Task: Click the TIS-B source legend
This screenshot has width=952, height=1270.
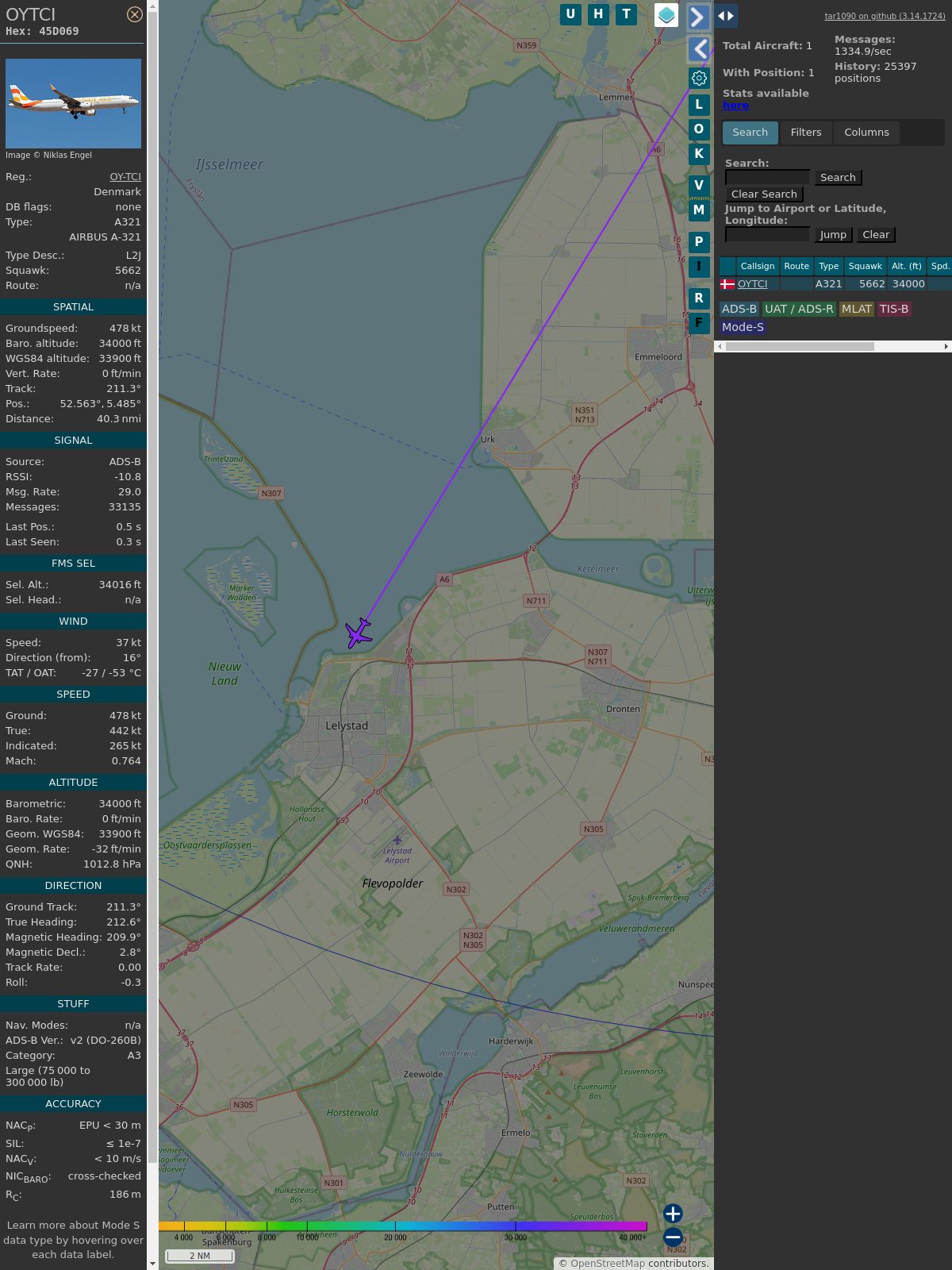Action: click(893, 310)
